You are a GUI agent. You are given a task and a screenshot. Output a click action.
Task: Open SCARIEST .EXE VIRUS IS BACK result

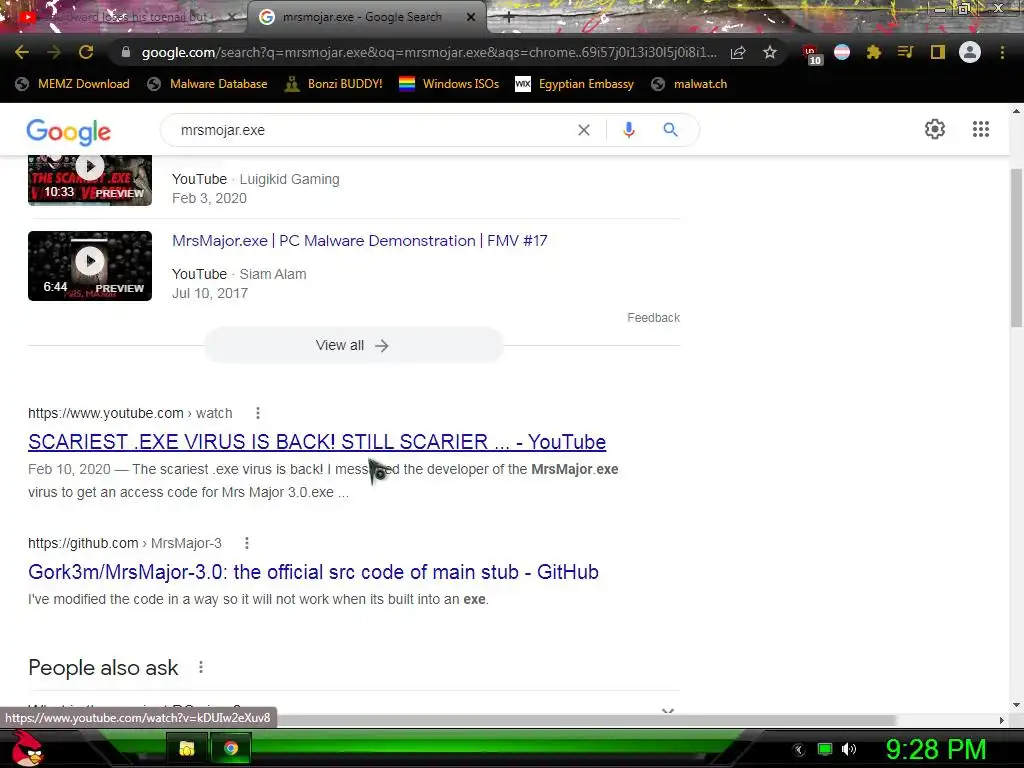point(317,442)
